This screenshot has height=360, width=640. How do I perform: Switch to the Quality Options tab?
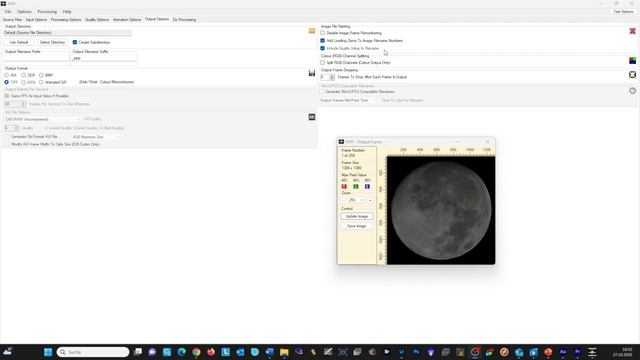(97, 19)
